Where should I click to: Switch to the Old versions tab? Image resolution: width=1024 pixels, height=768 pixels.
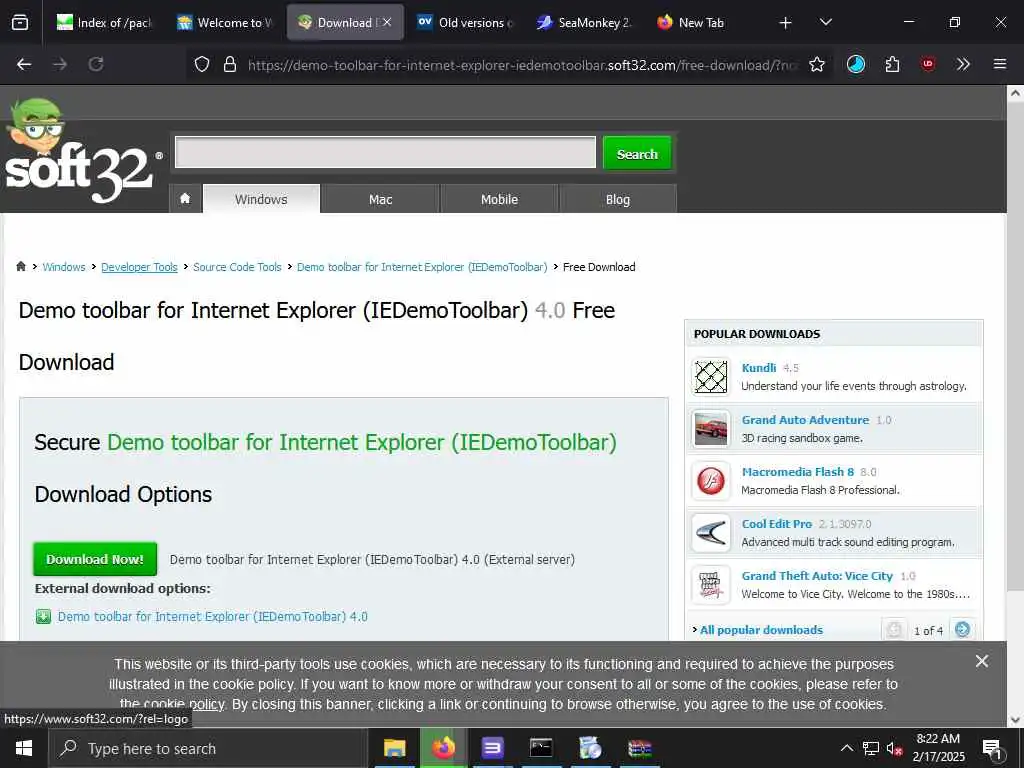click(x=464, y=23)
